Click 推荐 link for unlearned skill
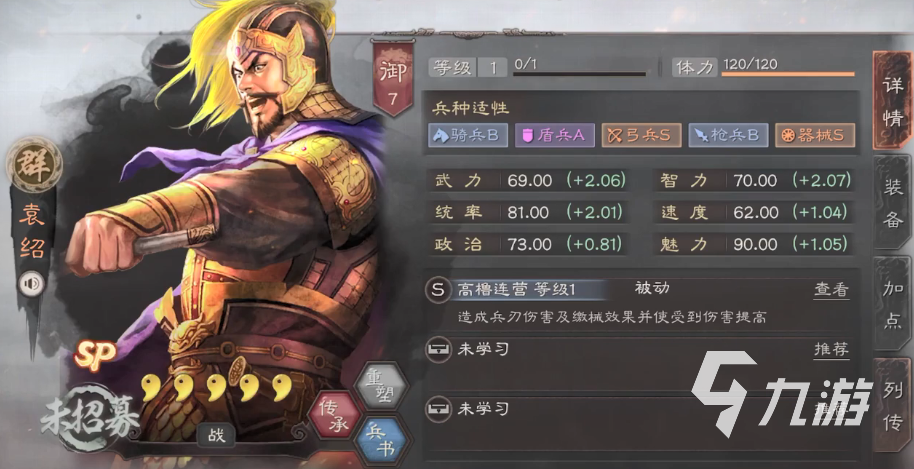914x469 pixels. [x=831, y=350]
